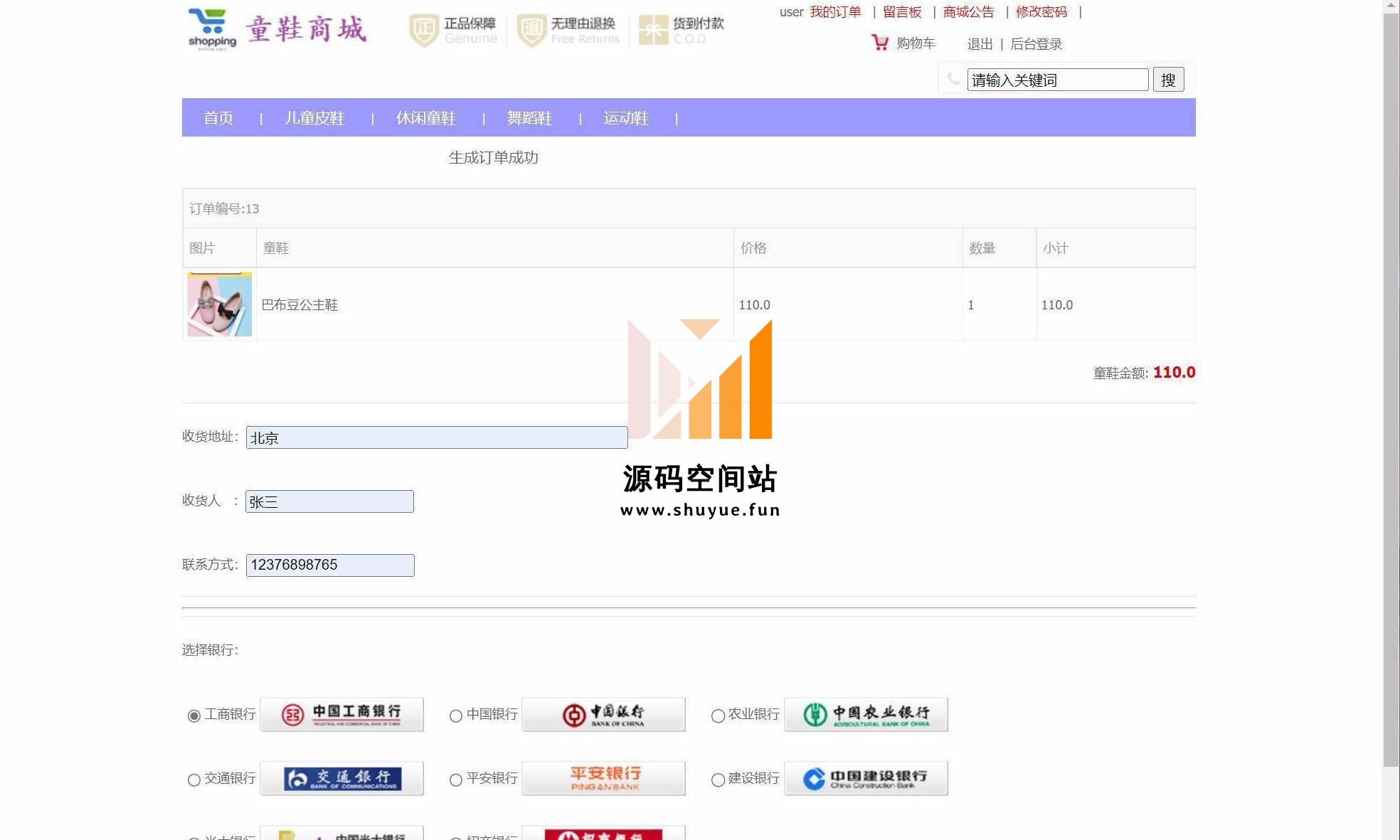This screenshot has height=840, width=1400.
Task: Click the 巴布豆公主鞋 product name
Action: 299,305
